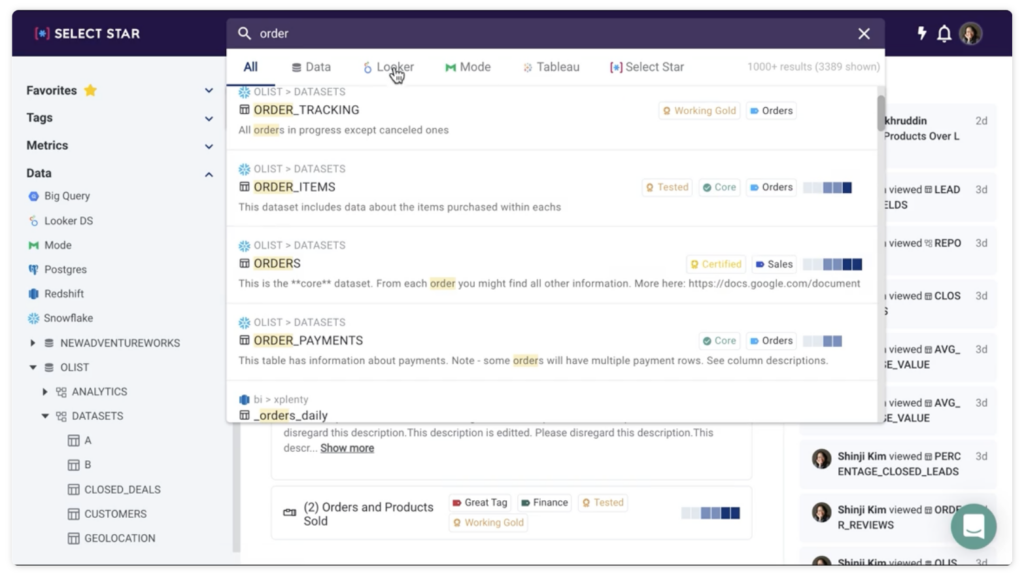The width and height of the screenshot is (1024, 578).
Task: Click the search results scrollbar
Action: pyautogui.click(x=881, y=113)
